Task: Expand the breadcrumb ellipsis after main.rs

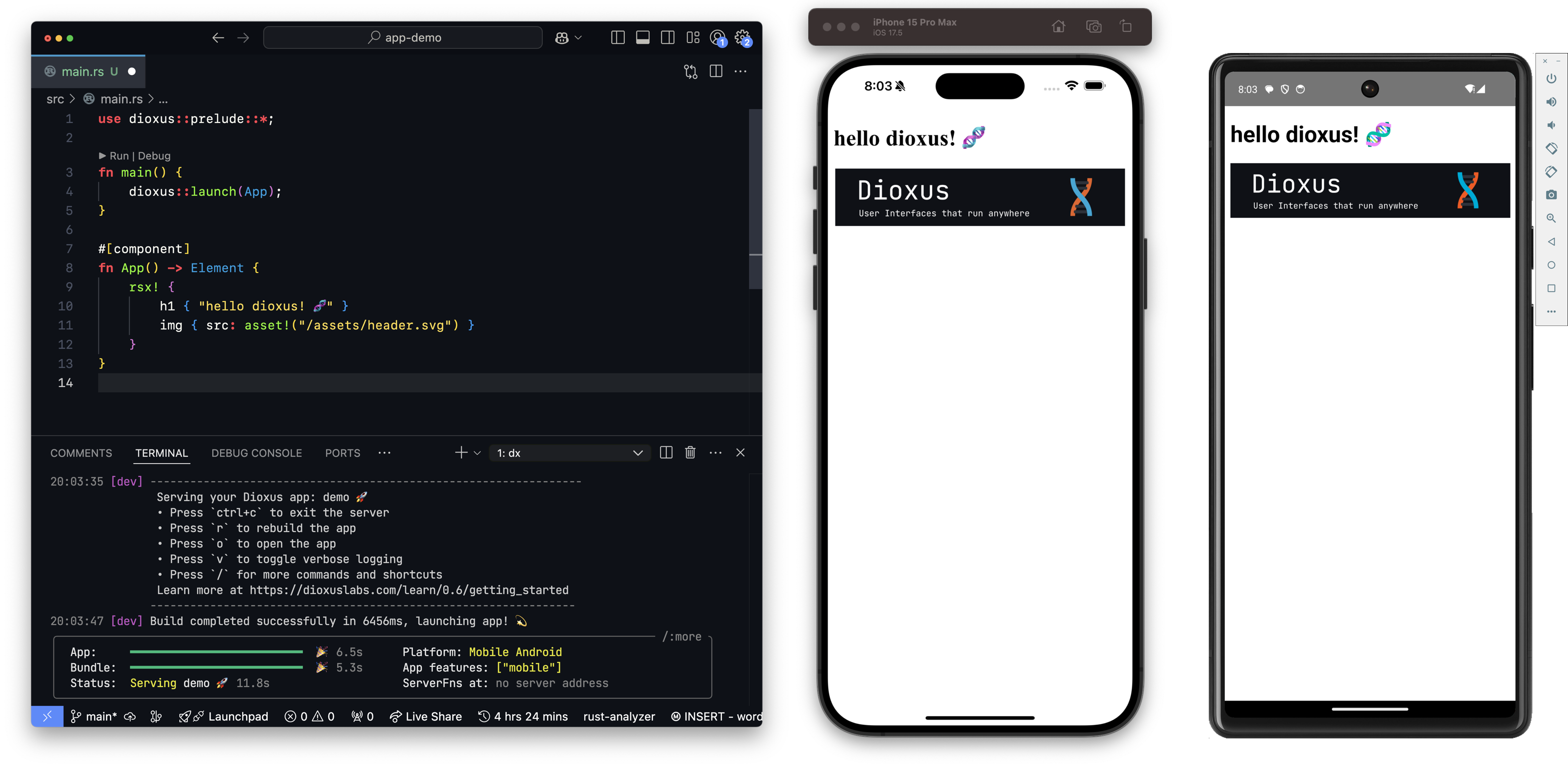Action: tap(163, 98)
